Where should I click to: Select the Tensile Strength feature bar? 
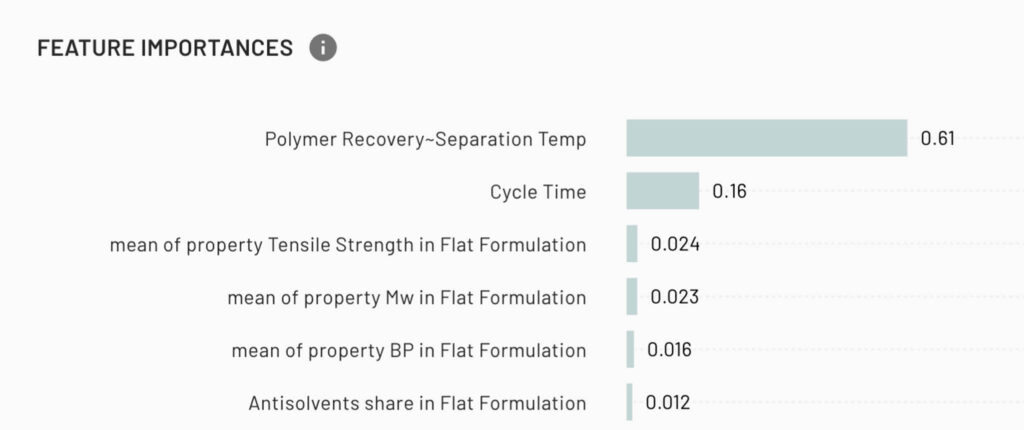(632, 244)
